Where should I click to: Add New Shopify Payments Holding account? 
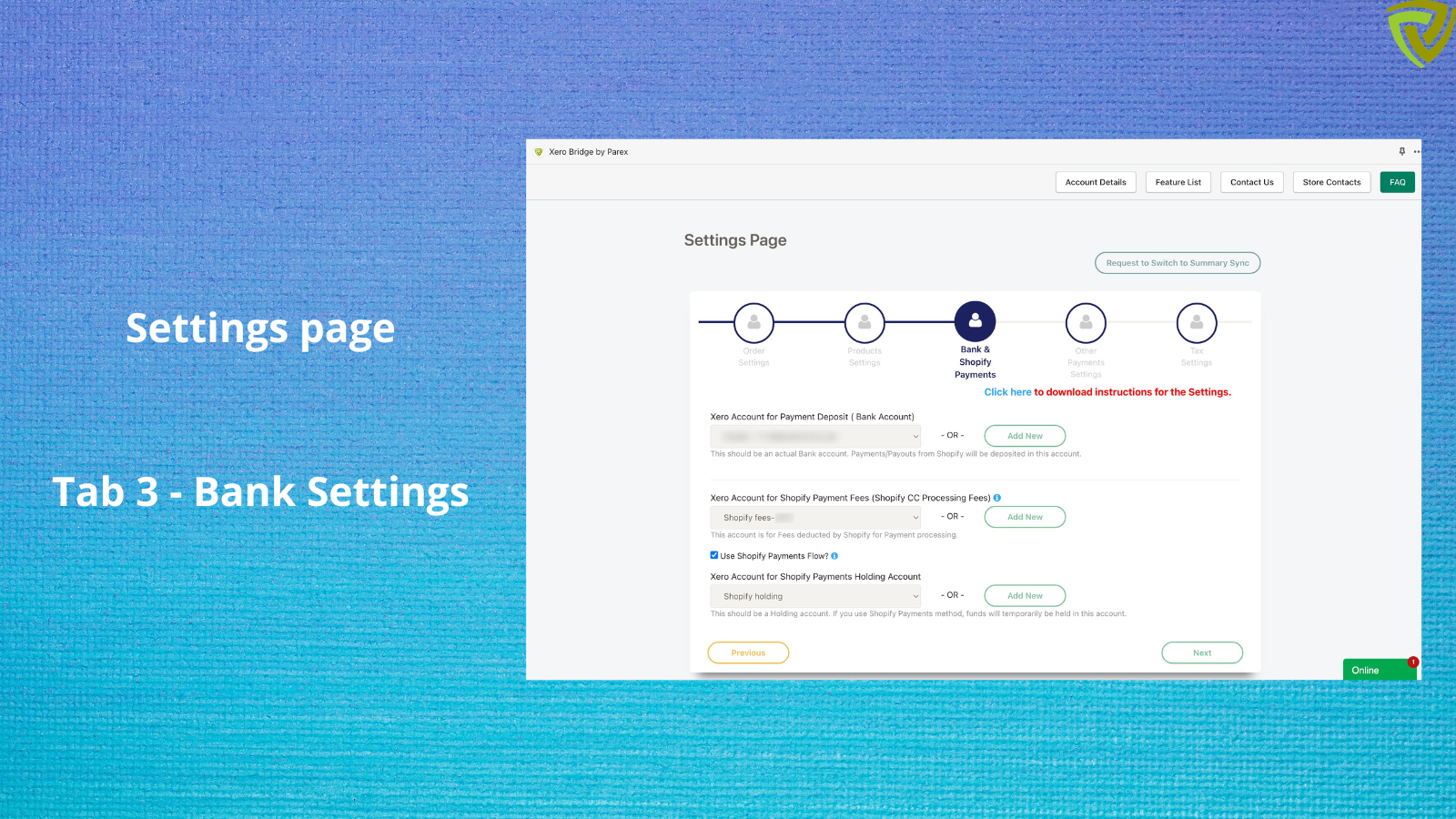click(1025, 596)
